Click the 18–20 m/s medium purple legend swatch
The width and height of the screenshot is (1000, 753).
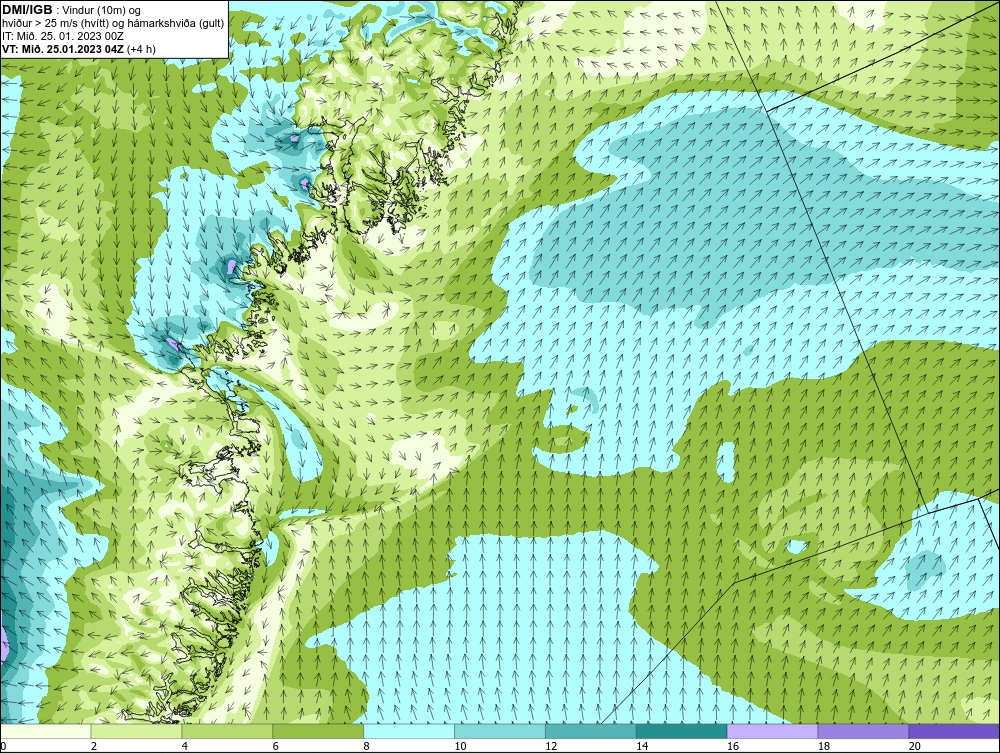pos(863,731)
